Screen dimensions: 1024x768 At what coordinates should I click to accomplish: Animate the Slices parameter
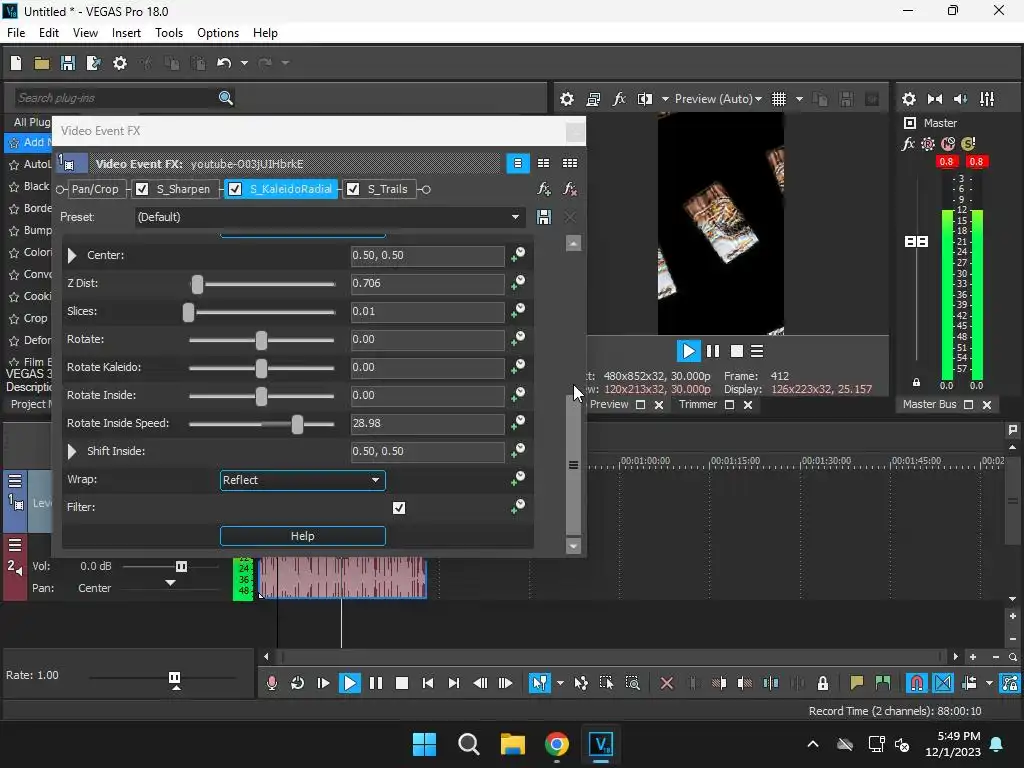[x=518, y=311]
